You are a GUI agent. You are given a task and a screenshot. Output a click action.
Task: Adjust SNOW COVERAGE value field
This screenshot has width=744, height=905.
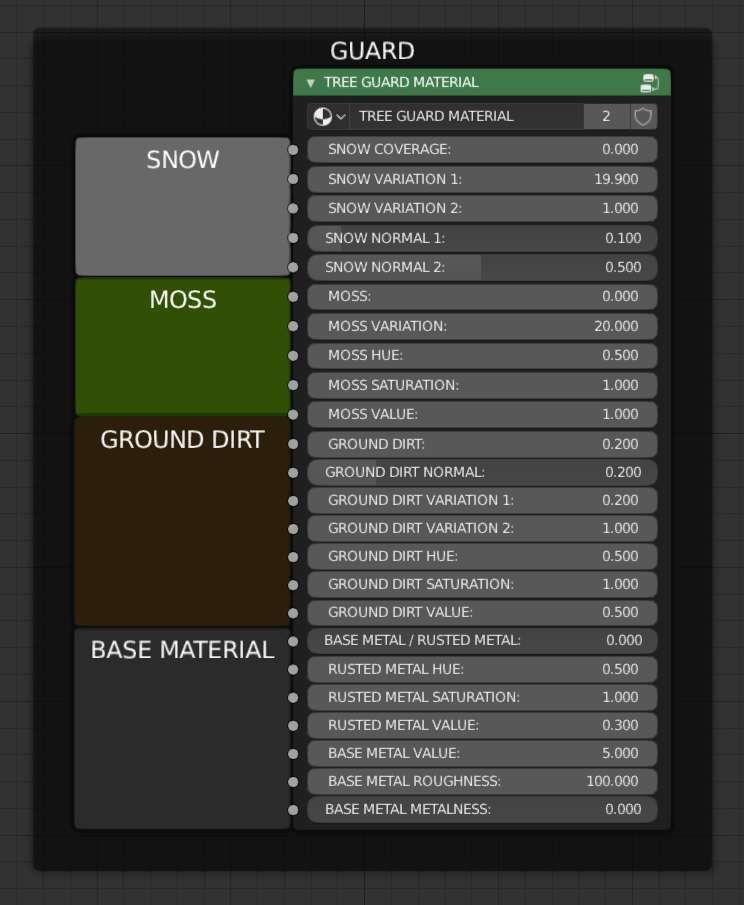pos(482,149)
